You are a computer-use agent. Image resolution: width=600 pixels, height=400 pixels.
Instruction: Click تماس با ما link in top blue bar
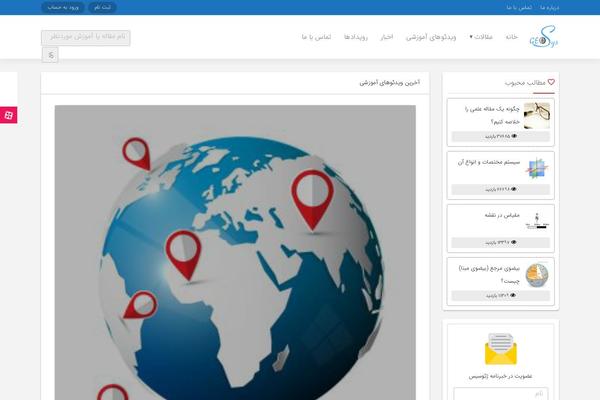pos(519,7)
